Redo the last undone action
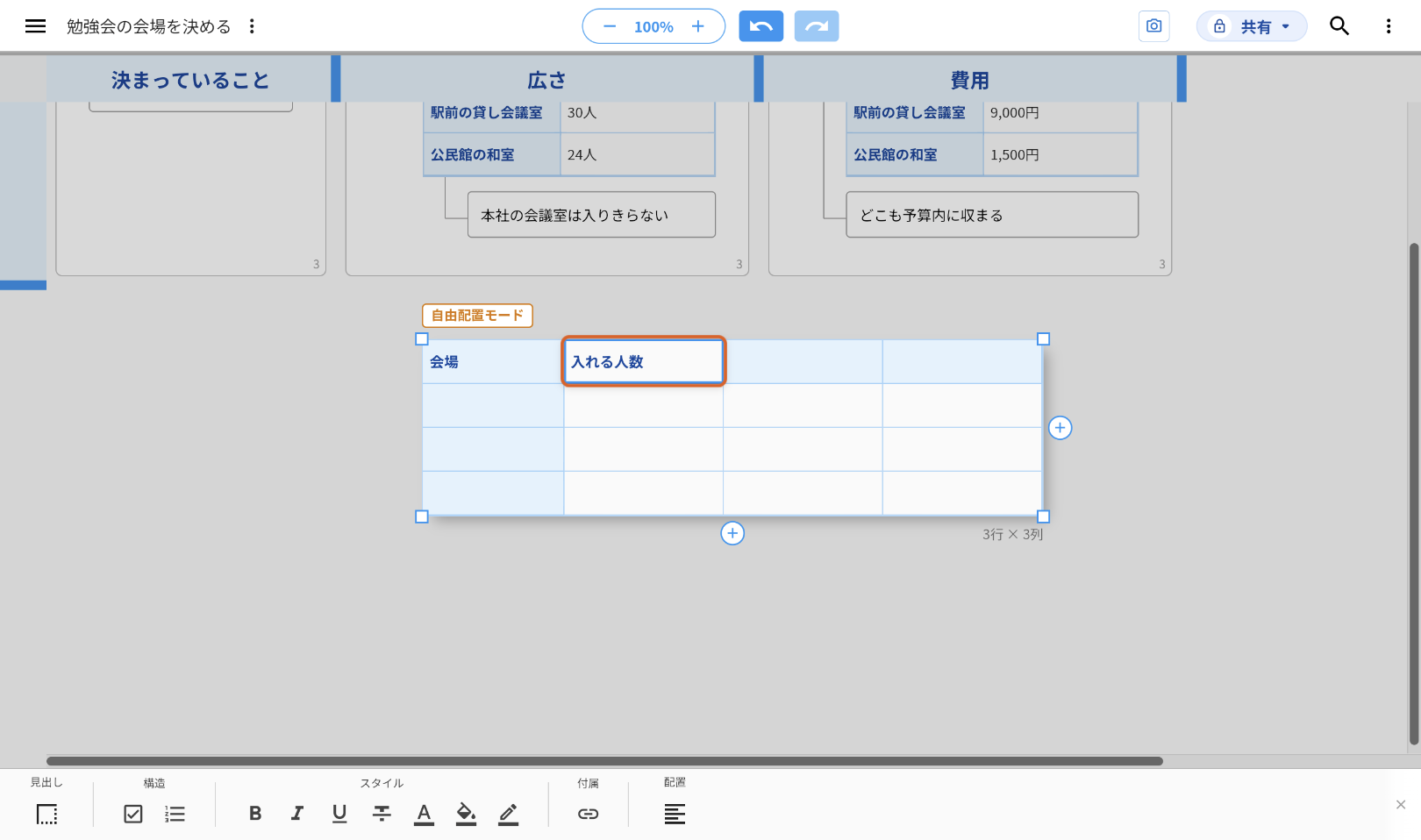The height and width of the screenshot is (840, 1421). click(x=817, y=26)
